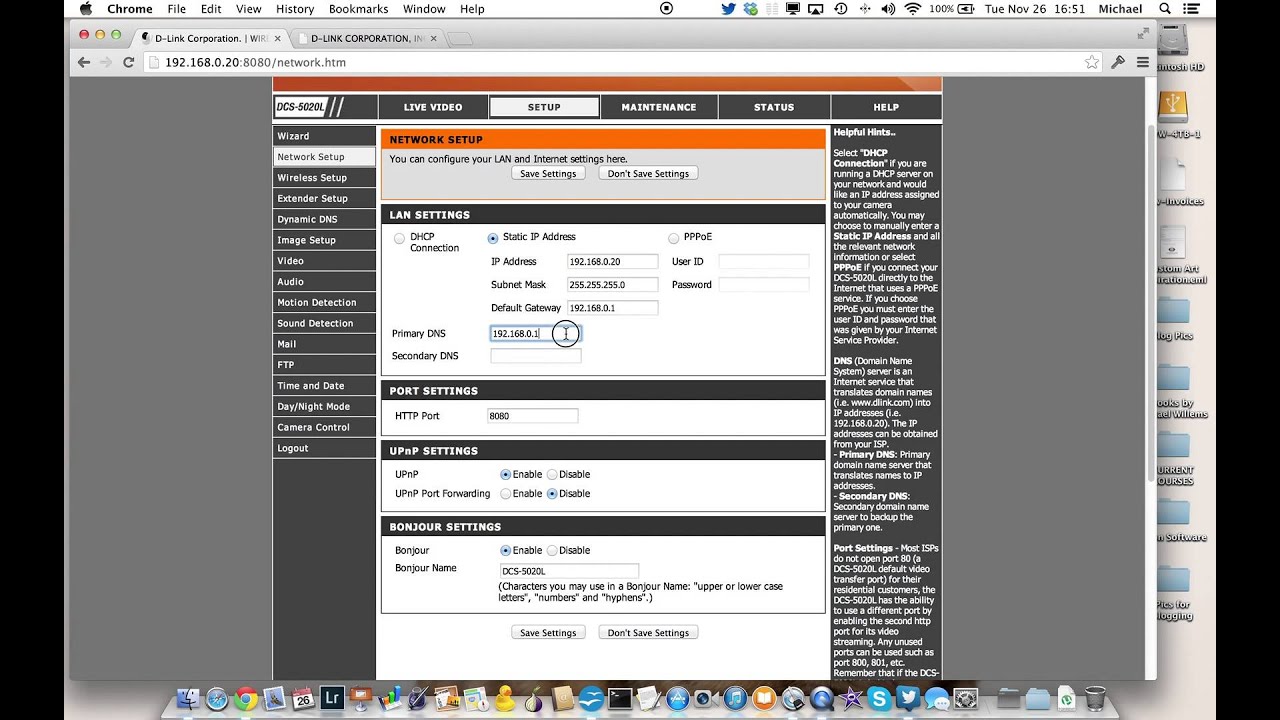Open the HELP tab

point(886,107)
